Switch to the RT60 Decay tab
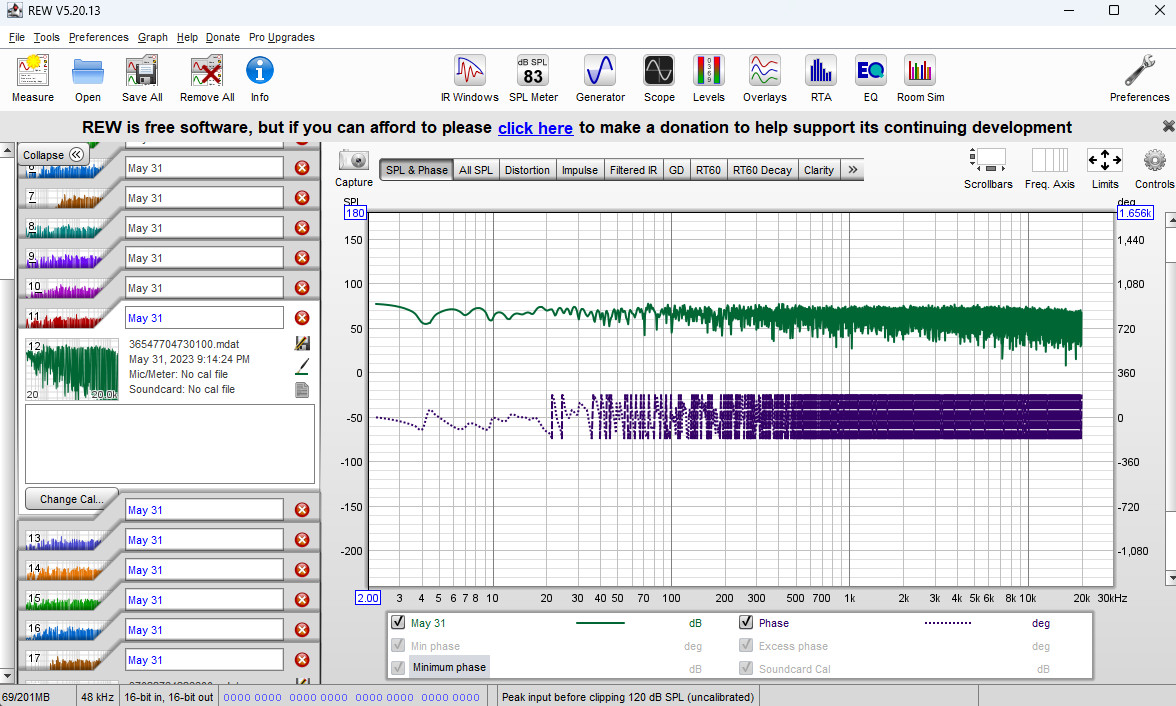 click(762, 170)
